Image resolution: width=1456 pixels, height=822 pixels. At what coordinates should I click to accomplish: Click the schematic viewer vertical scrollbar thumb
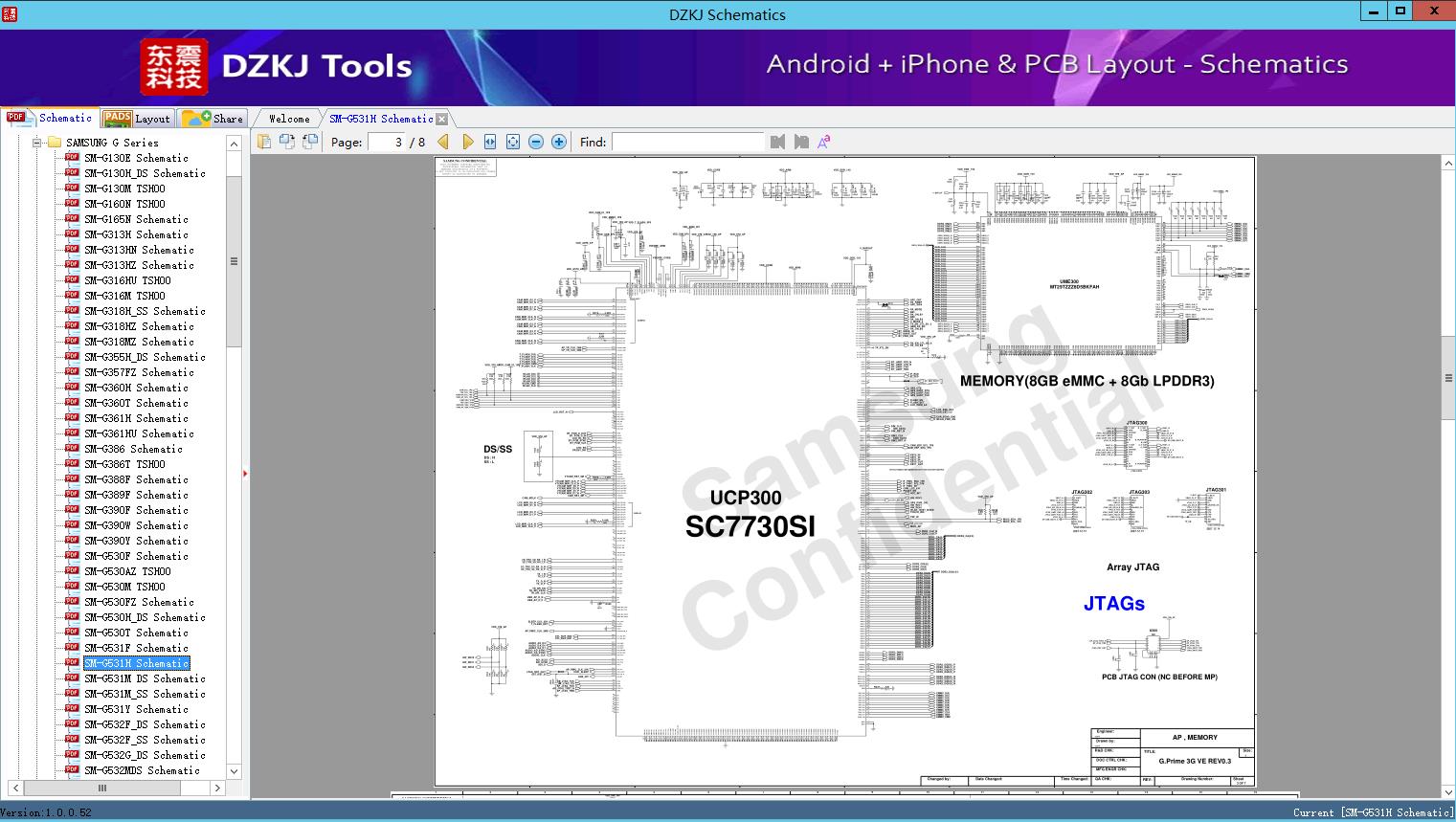coord(1448,378)
